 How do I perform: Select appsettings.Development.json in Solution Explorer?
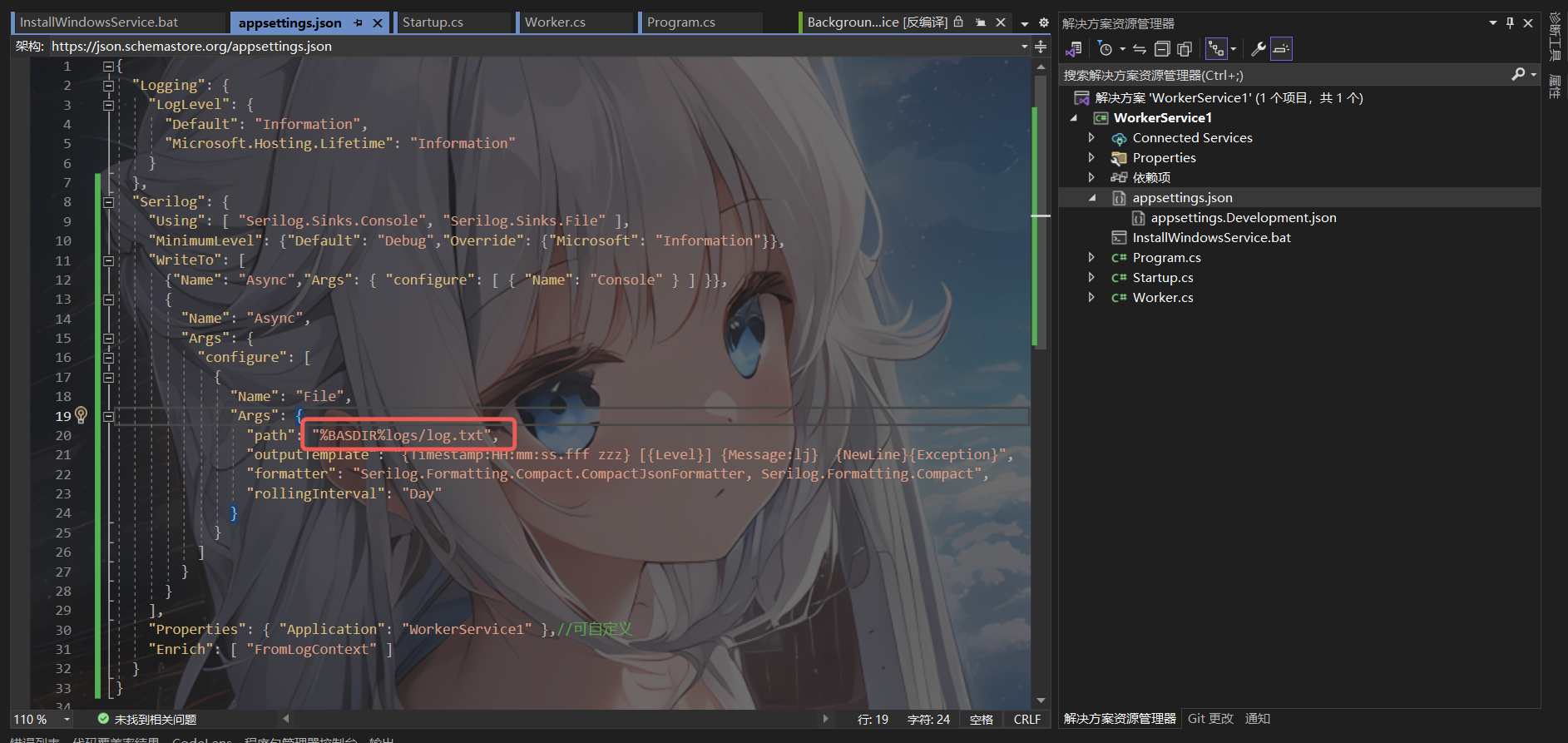pos(1244,218)
